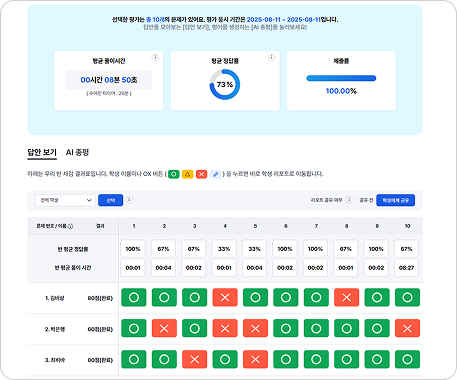The width and height of the screenshot is (457, 380).
Task: Click question 4 class average 33% cell
Action: pos(224,249)
